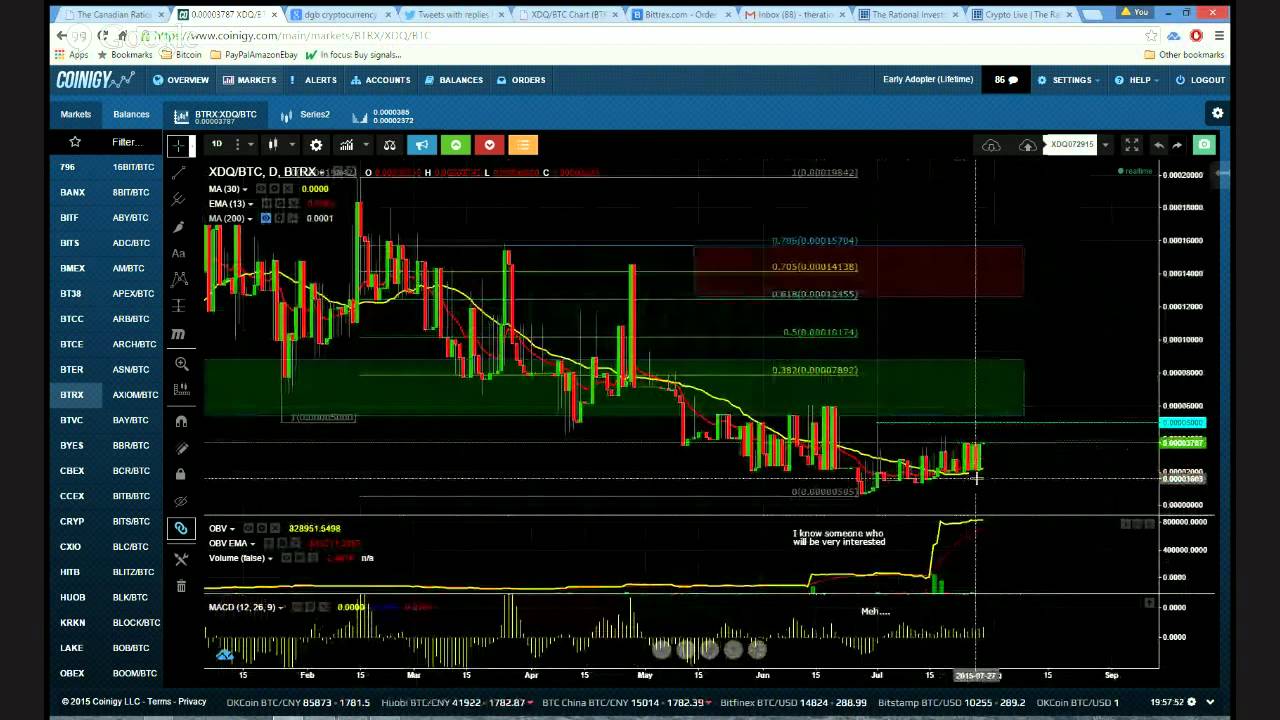1280x720 pixels.
Task: Click the Filter input in markets panel
Action: (x=127, y=142)
